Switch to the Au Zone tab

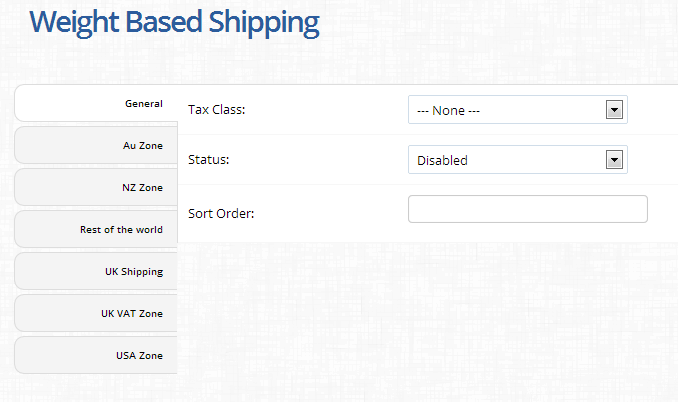[x=96, y=145]
